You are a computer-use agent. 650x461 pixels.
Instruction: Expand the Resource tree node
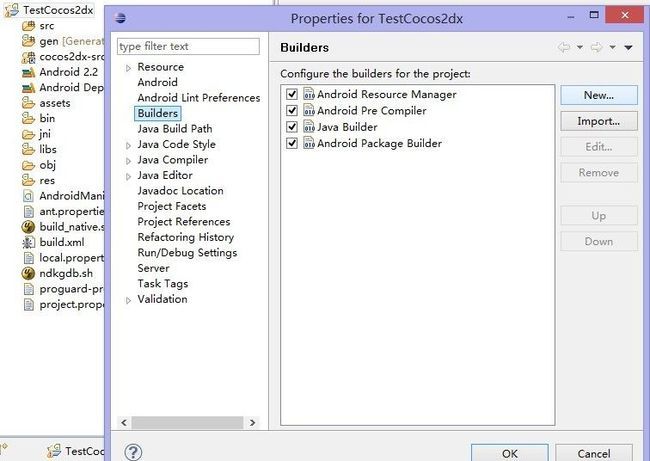(129, 68)
